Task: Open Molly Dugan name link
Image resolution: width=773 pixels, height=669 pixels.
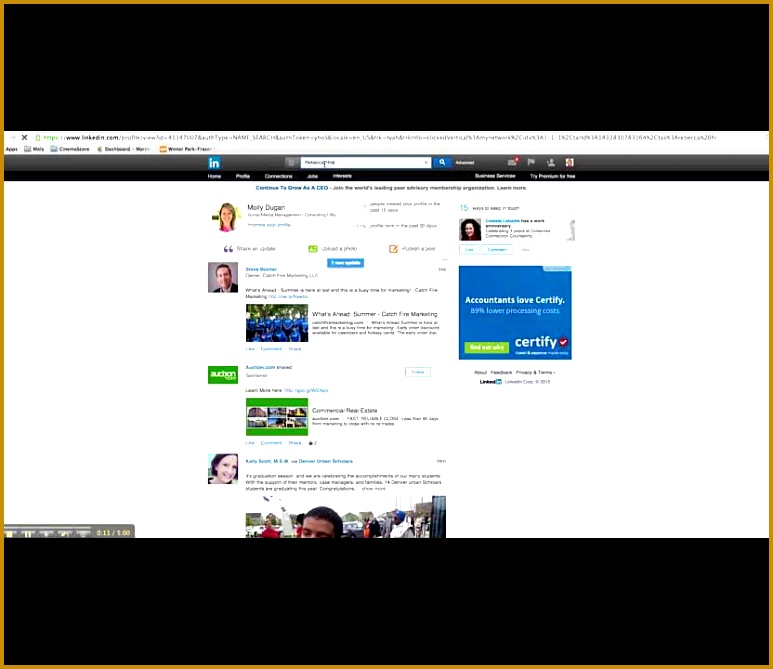Action: coord(266,208)
